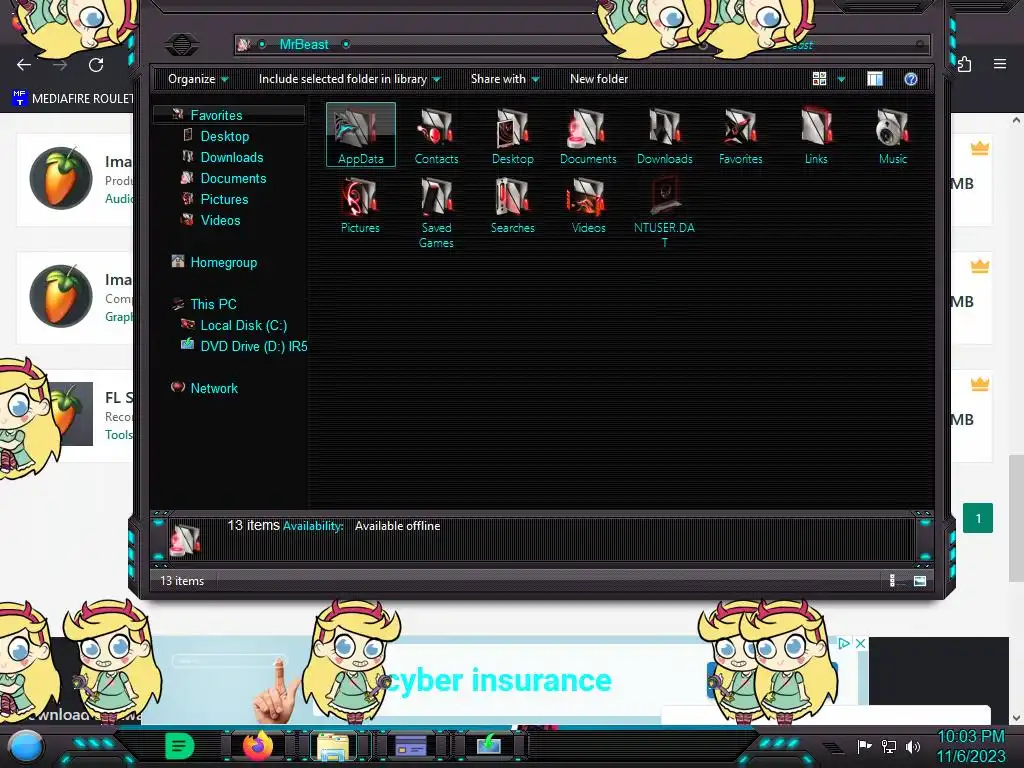Screen dimensions: 1024x768
Task: Open the AppData folder
Action: coord(360,135)
